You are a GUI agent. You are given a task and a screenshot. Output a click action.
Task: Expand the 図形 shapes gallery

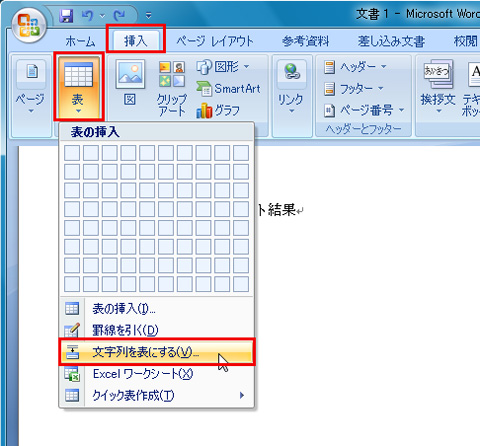point(223,67)
